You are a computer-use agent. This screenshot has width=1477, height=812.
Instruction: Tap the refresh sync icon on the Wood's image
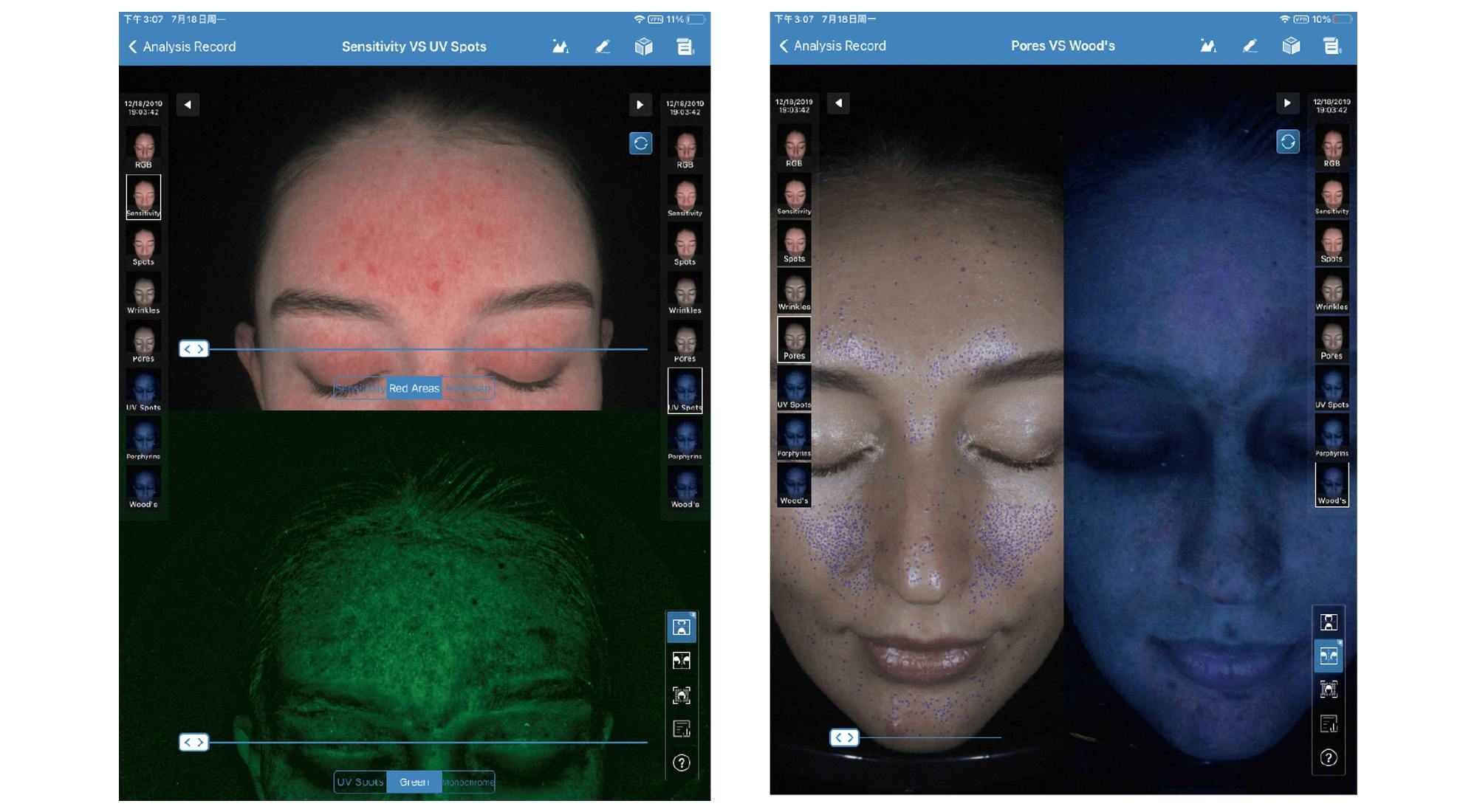pos(1288,142)
